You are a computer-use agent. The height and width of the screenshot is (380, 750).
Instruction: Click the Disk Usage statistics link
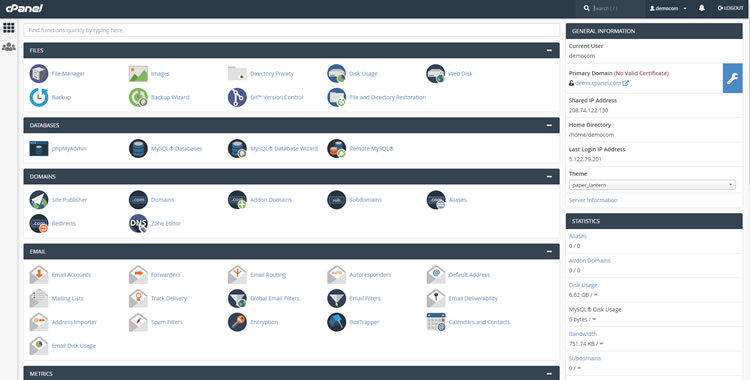point(583,285)
